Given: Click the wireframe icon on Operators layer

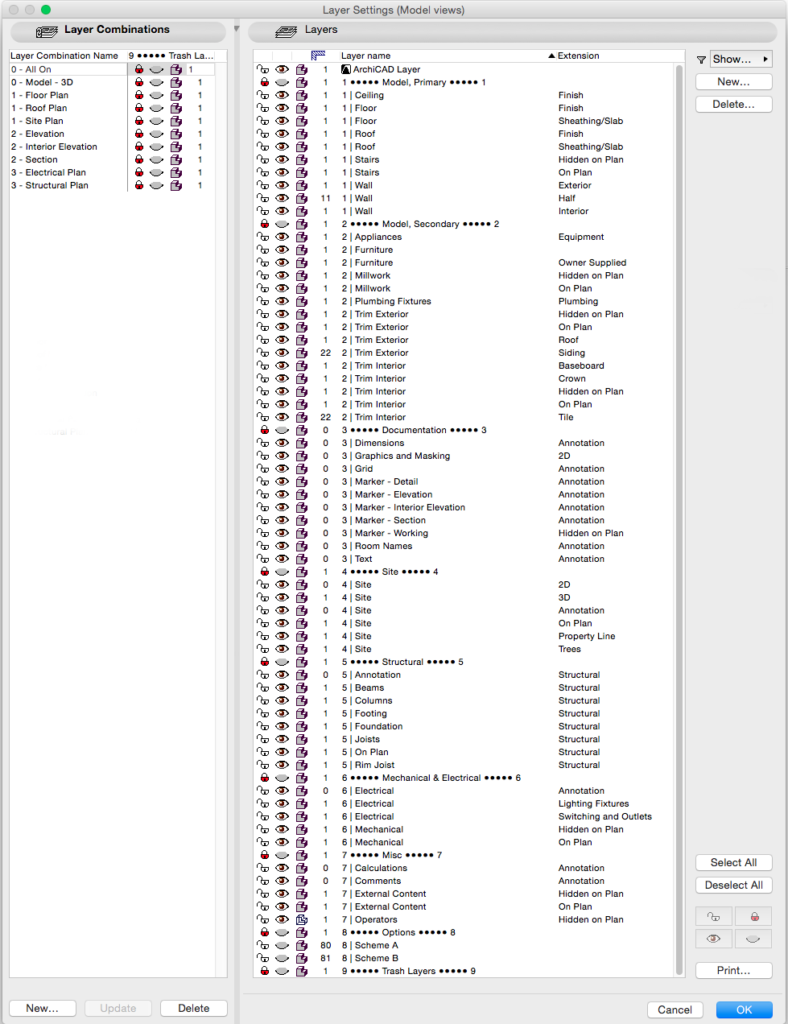Looking at the screenshot, I should pos(301,919).
